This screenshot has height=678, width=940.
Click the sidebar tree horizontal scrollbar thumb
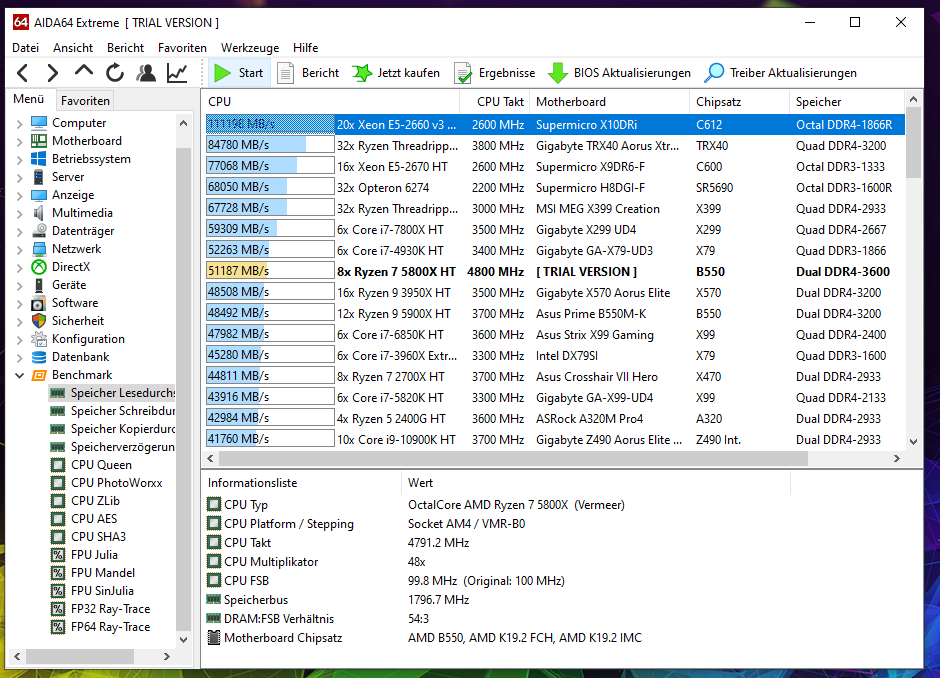[80, 656]
